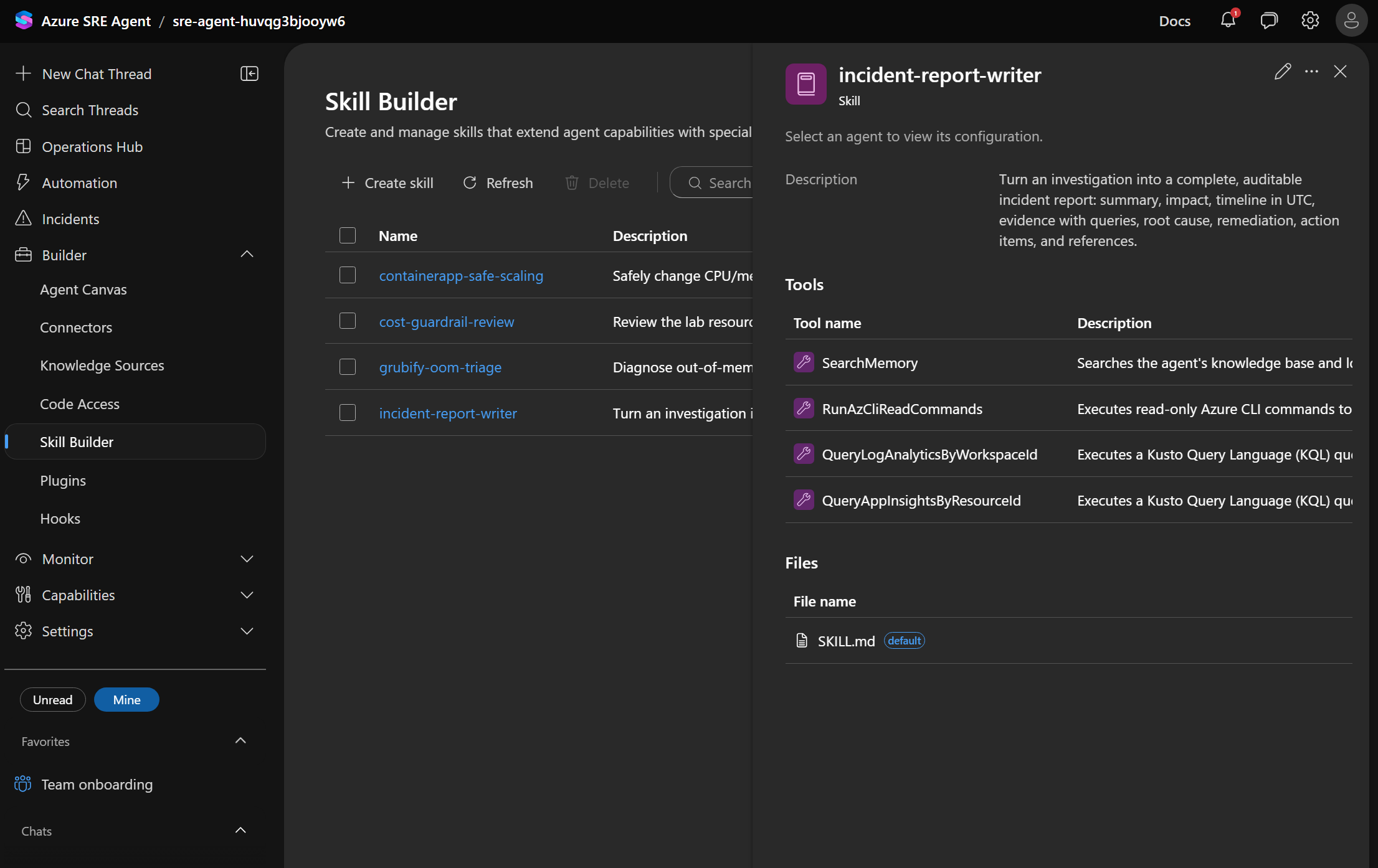Viewport: 1378px width, 868px height.
Task: Click the Delete button in toolbar
Action: [597, 182]
